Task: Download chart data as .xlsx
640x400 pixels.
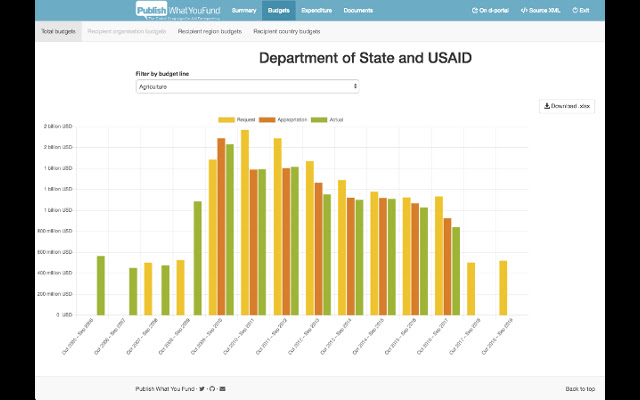Action: point(567,106)
